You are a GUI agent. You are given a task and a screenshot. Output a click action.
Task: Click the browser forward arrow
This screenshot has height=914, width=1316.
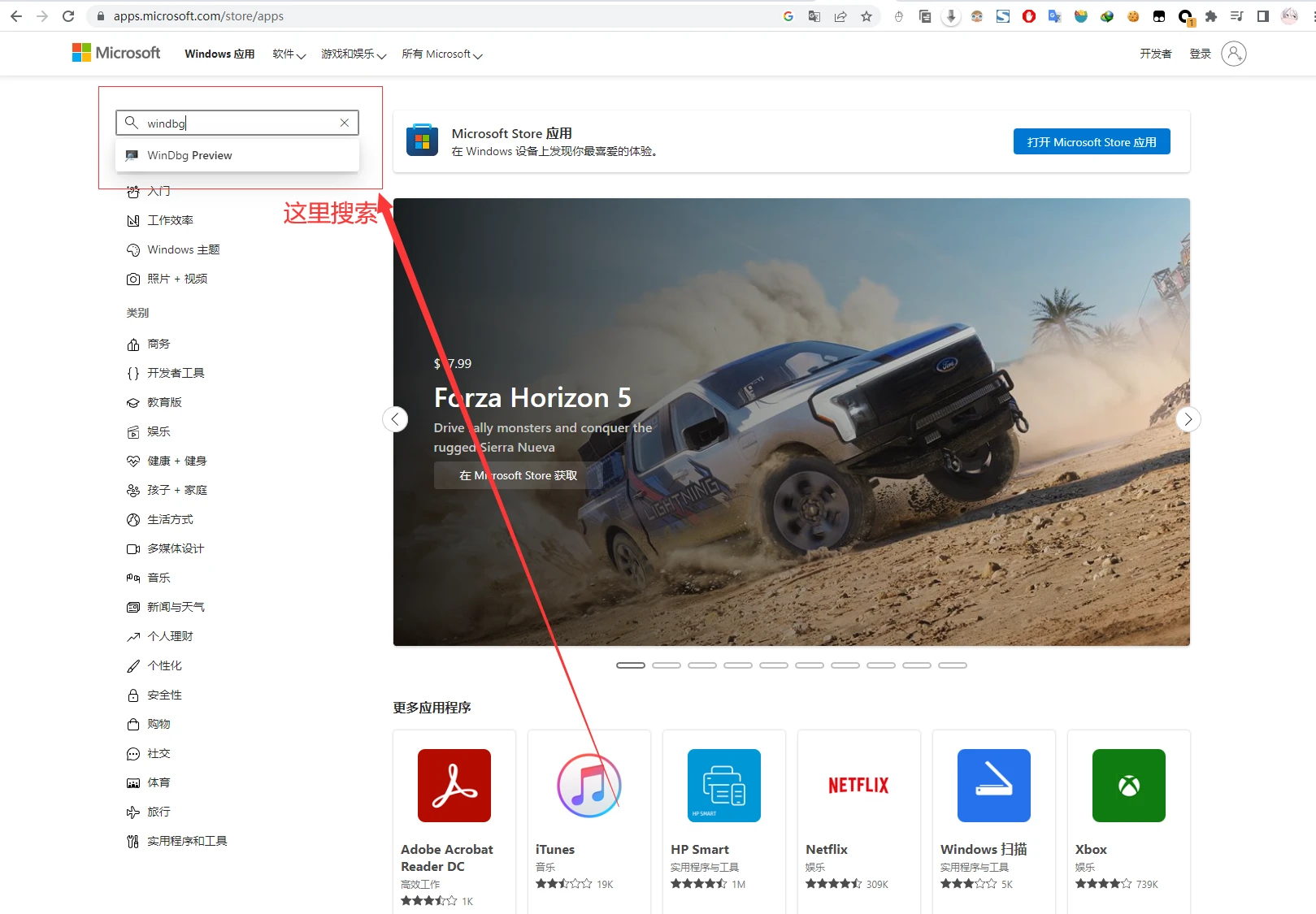click(42, 16)
